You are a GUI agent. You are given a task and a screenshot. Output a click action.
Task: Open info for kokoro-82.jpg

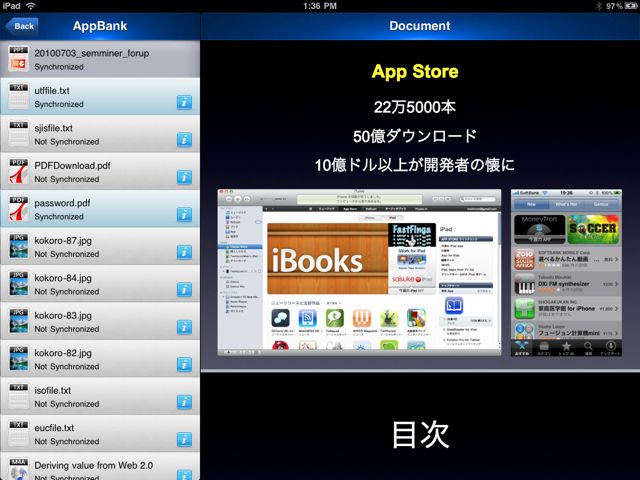coord(184,364)
